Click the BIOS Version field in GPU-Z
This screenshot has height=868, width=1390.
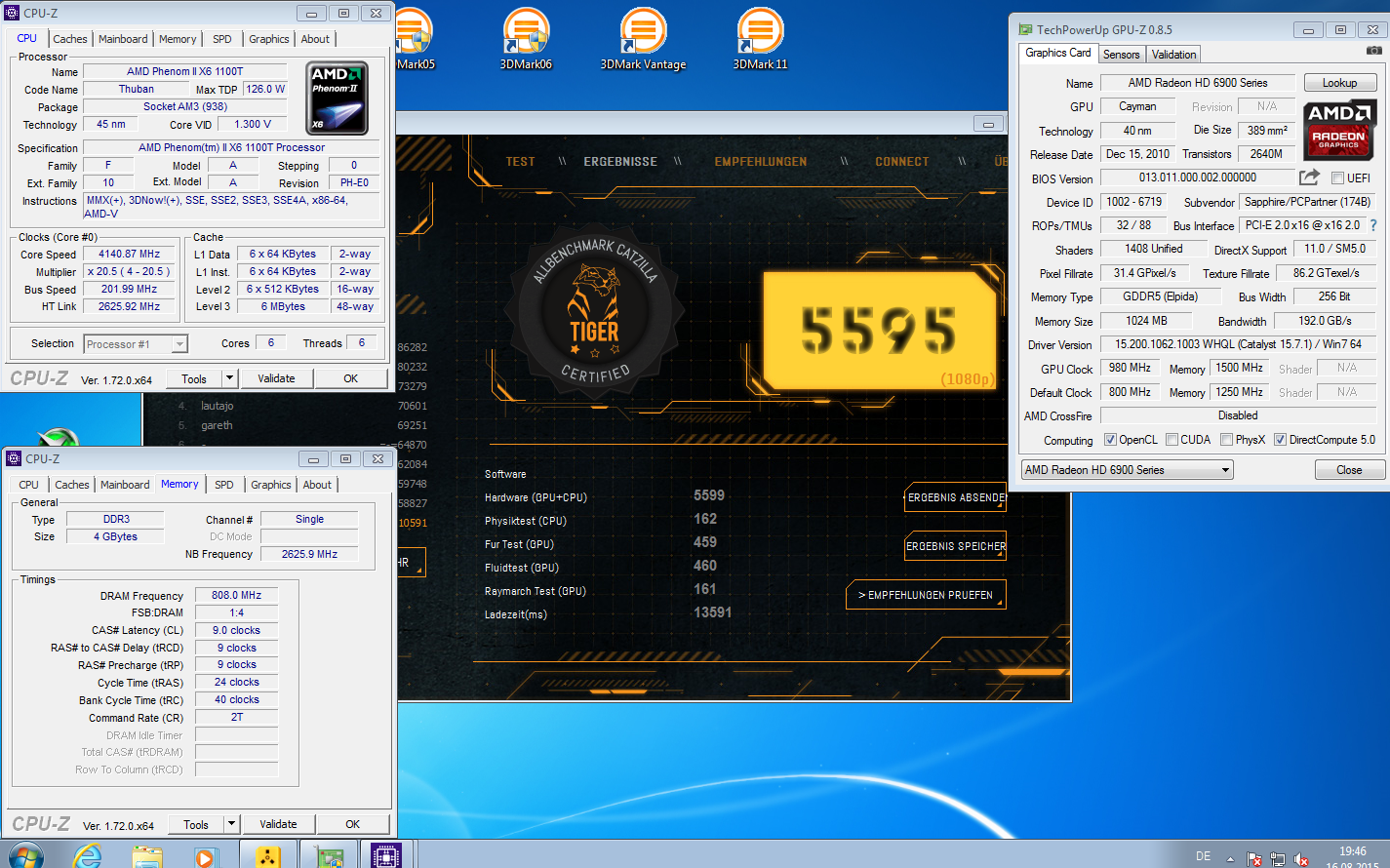tap(1198, 178)
